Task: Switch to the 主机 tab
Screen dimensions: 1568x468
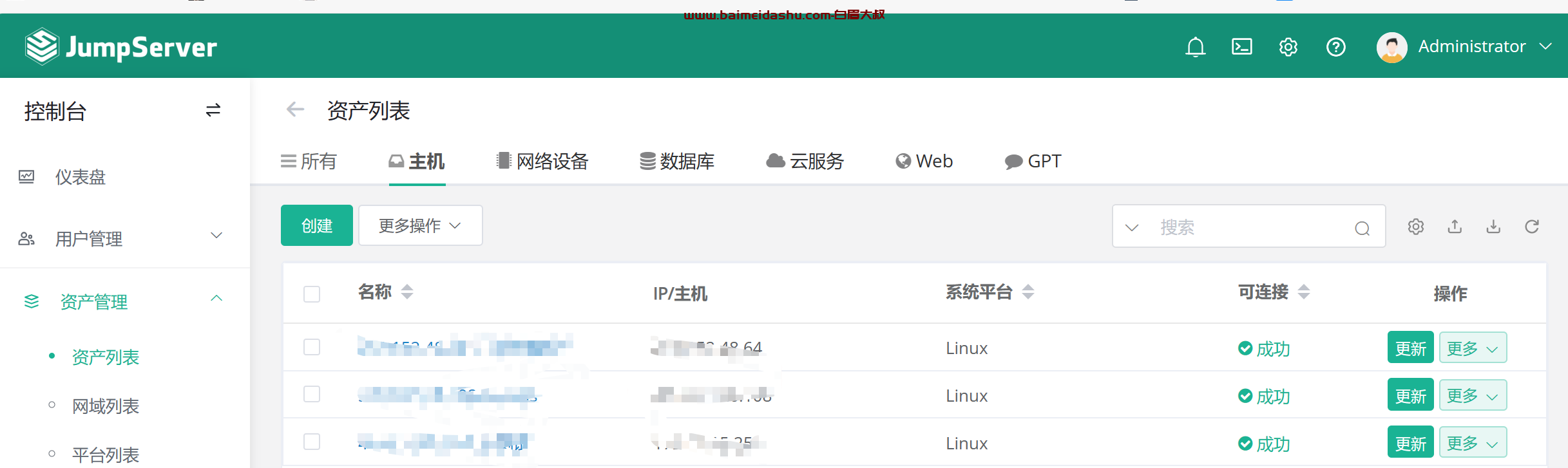Action: (417, 161)
